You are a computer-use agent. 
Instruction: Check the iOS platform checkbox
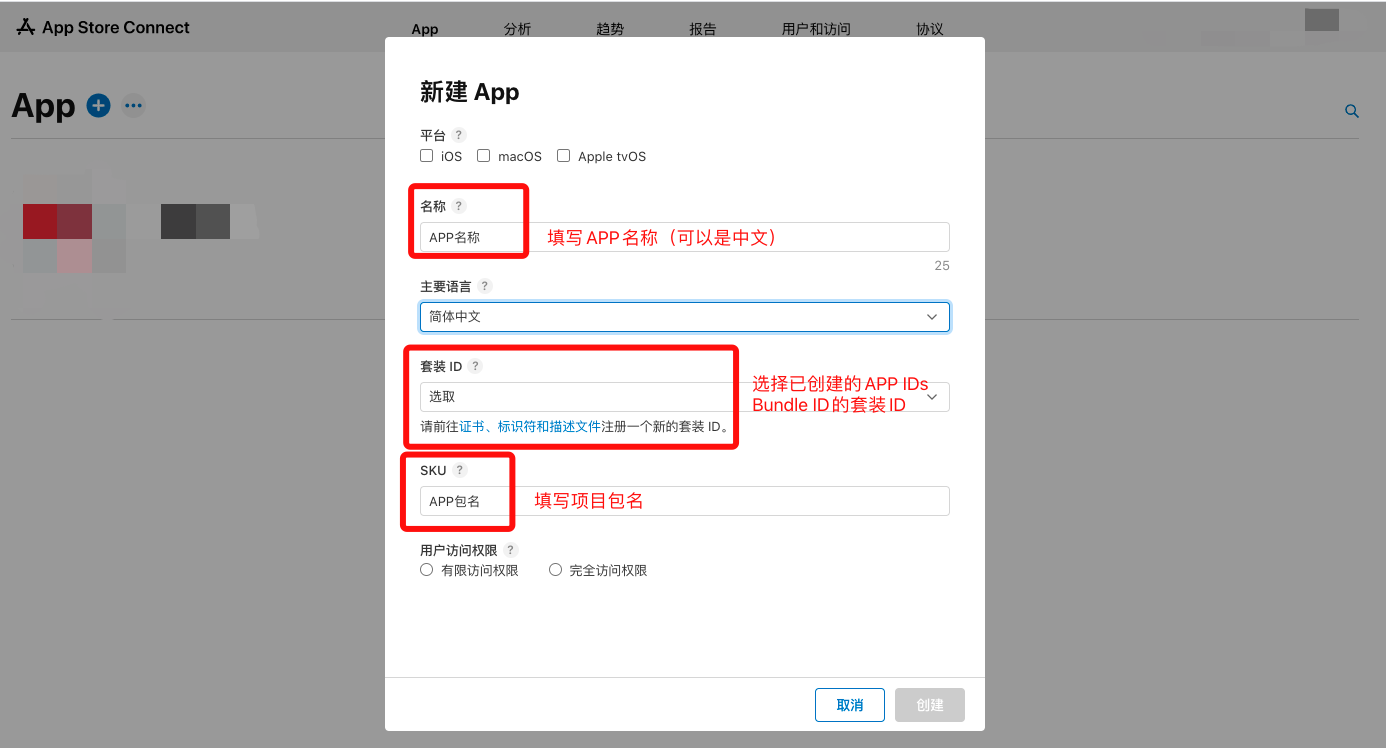(427, 156)
